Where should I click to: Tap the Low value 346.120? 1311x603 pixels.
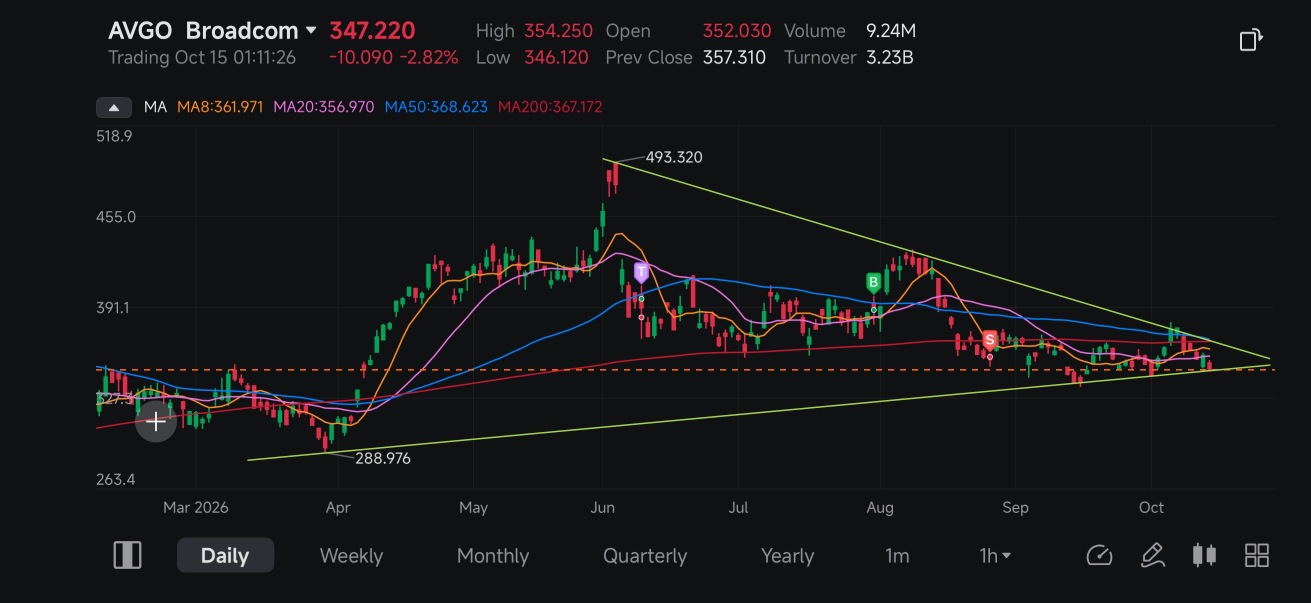click(x=556, y=57)
